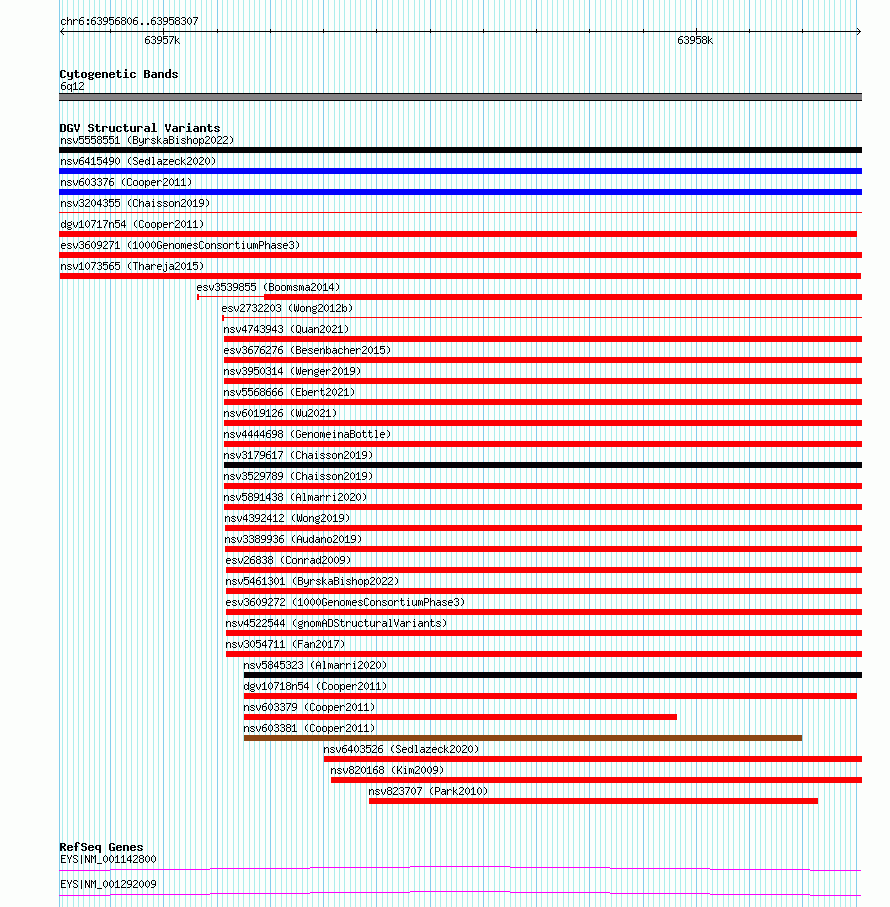The height and width of the screenshot is (907, 890).
Task: Click the red bar under nsv823707
Action: [x=594, y=801]
